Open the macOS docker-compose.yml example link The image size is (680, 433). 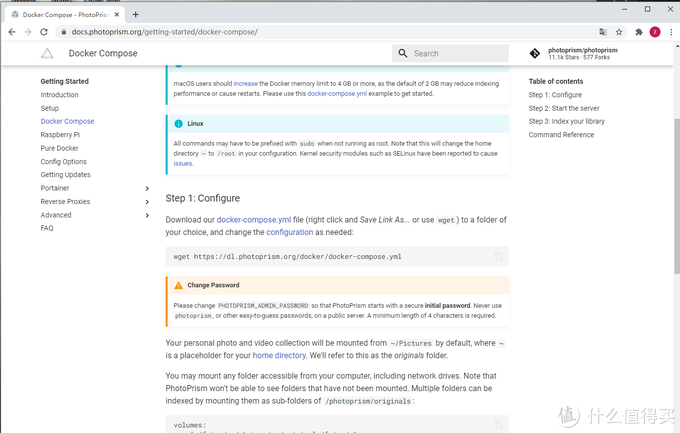[337, 93]
